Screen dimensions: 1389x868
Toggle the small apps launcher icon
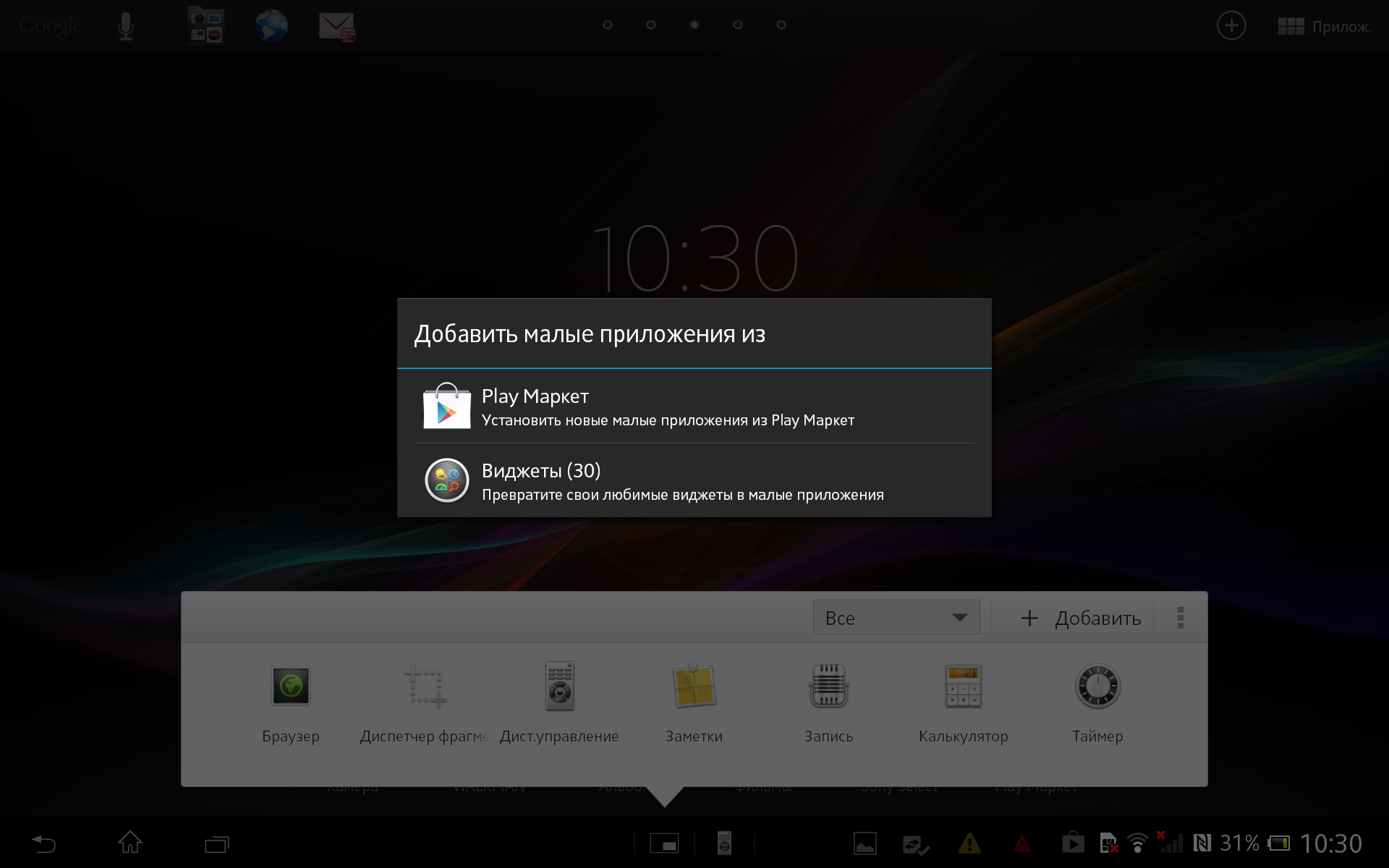664,843
